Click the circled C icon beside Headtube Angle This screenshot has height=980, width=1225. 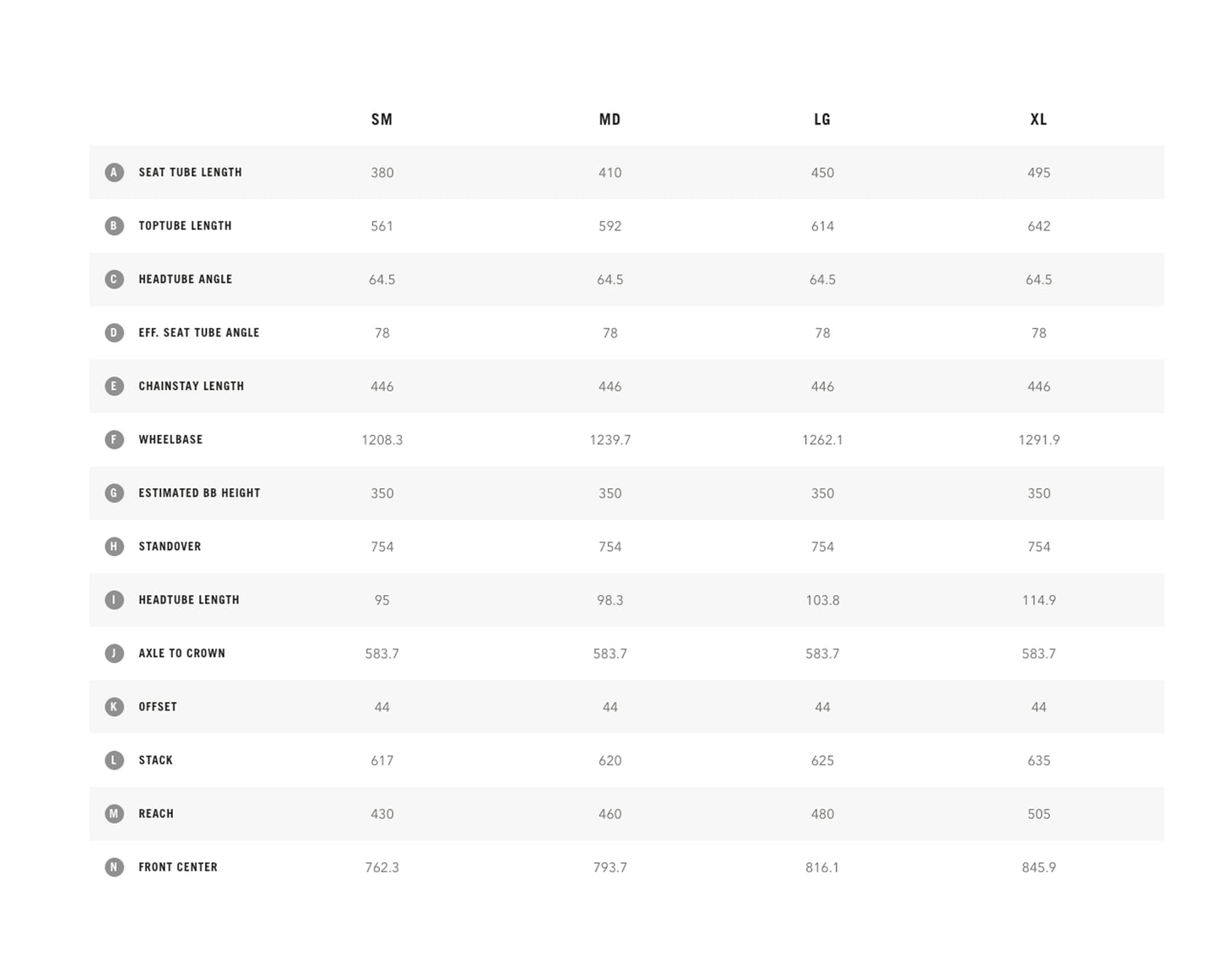(x=114, y=279)
